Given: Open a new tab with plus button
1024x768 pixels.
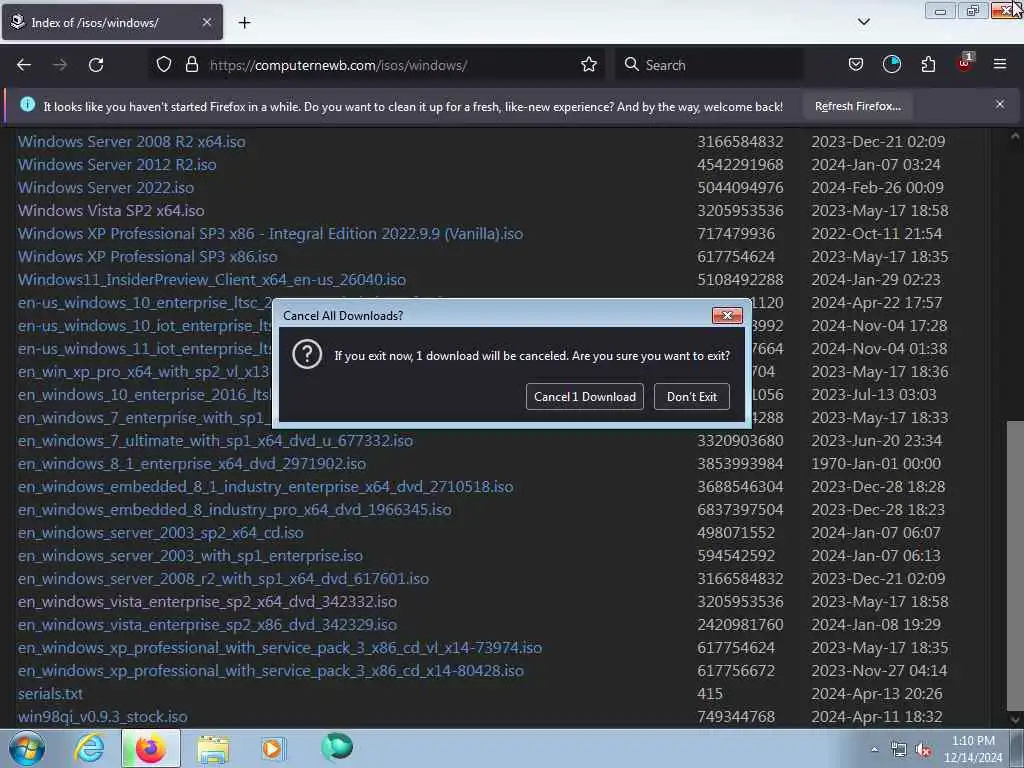Looking at the screenshot, I should (x=244, y=22).
